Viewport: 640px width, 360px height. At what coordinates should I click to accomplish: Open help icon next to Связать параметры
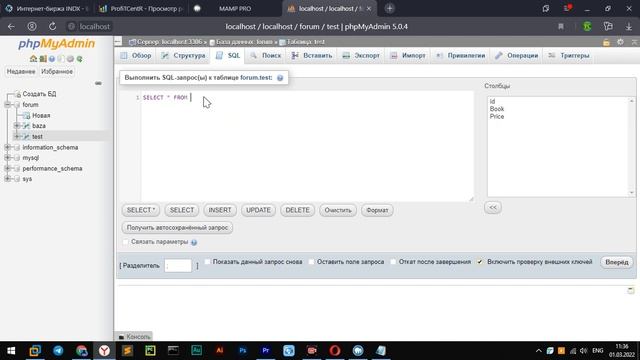click(x=194, y=242)
